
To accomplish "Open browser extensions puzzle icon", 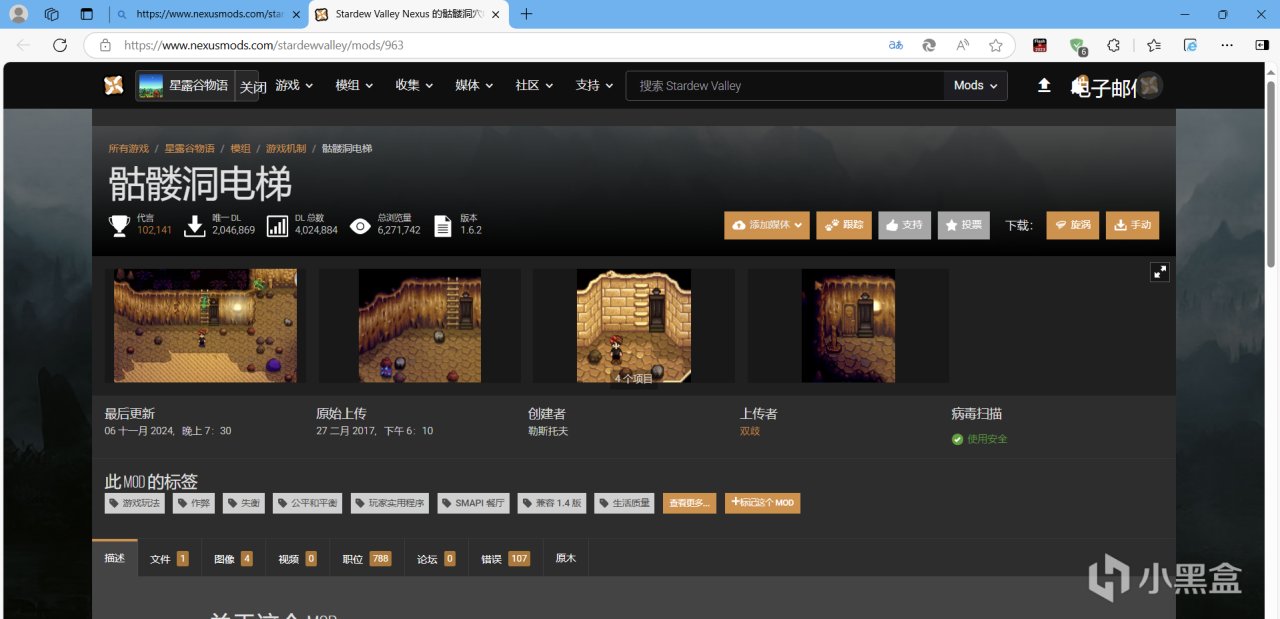I will [1113, 45].
